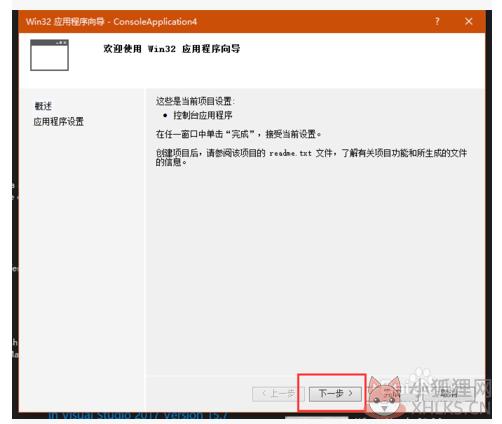Click the ConsoleApplication4 dialog title bar text
This screenshot has width=502, height=424.
click(x=111, y=22)
